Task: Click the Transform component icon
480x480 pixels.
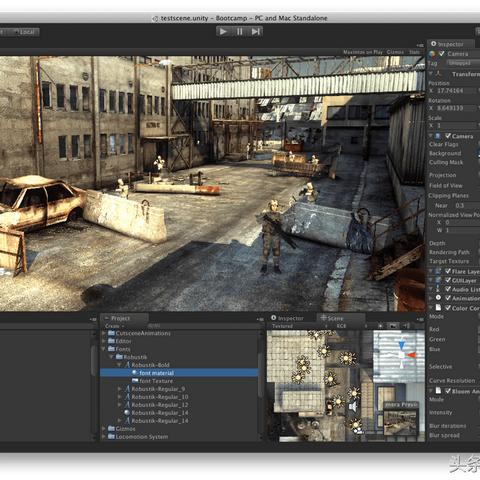Action: [x=439, y=74]
